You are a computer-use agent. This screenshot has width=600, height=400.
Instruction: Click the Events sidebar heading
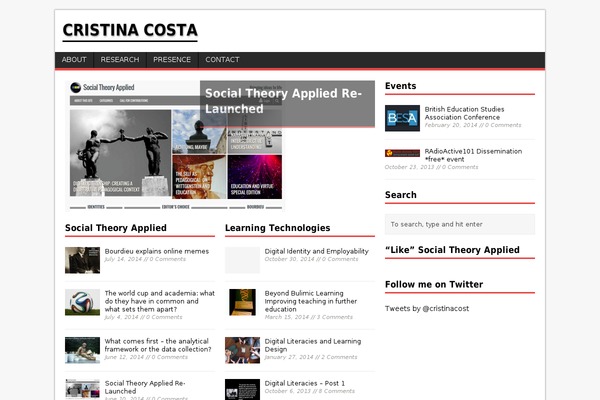(400, 86)
